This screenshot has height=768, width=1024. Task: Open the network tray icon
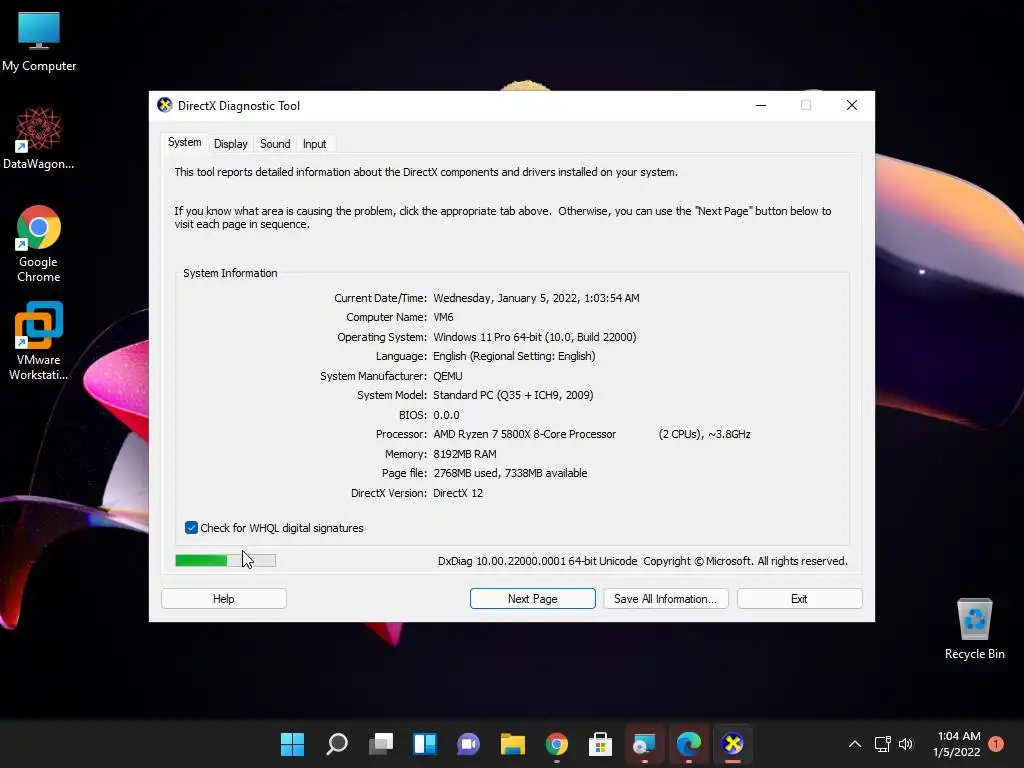(882, 744)
